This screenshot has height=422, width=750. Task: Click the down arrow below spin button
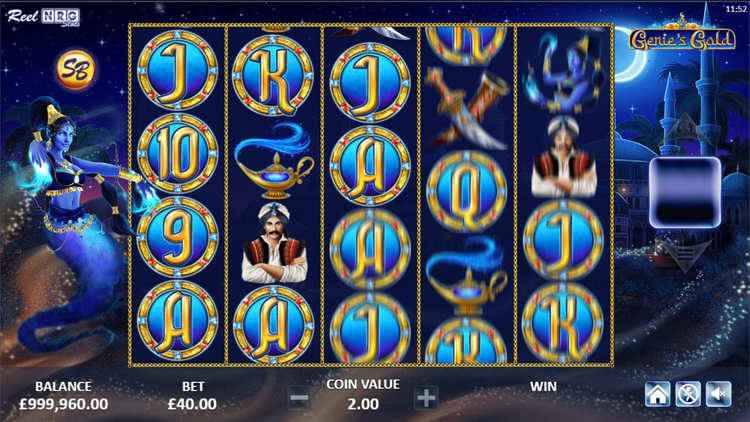coord(685,256)
